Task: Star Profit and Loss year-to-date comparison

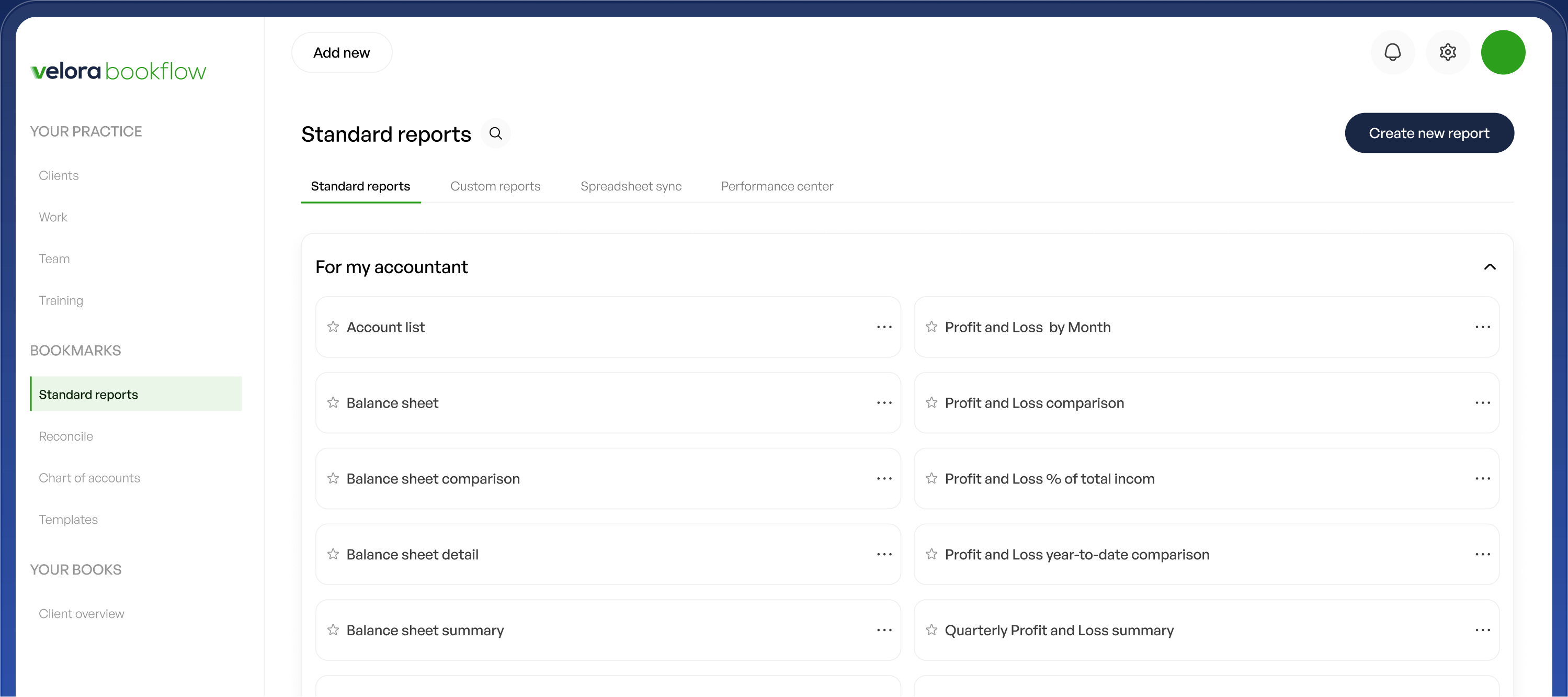Action: click(x=931, y=554)
